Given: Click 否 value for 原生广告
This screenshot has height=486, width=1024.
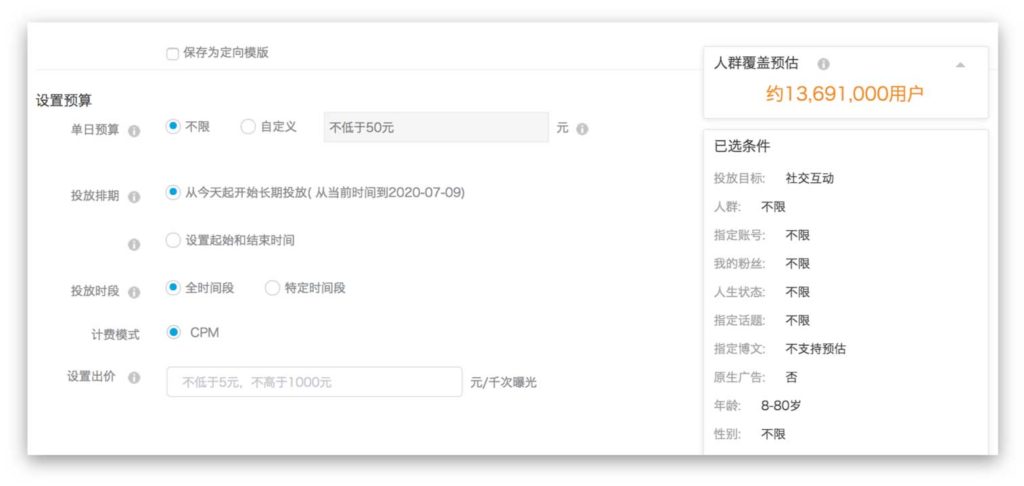Looking at the screenshot, I should pos(791,377).
